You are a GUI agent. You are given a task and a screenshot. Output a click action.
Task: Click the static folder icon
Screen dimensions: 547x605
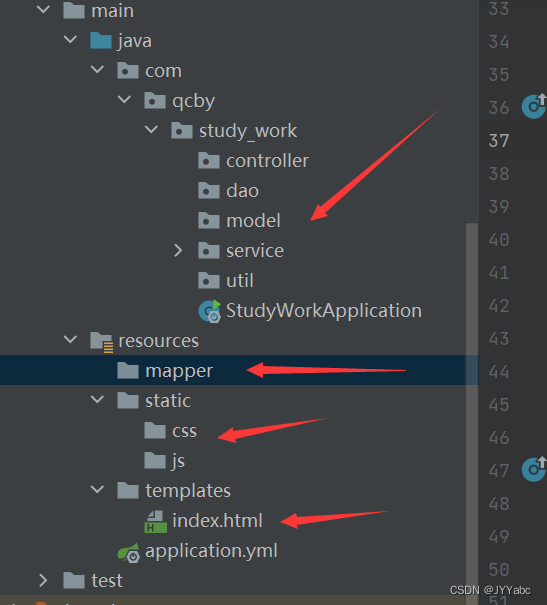tap(128, 401)
